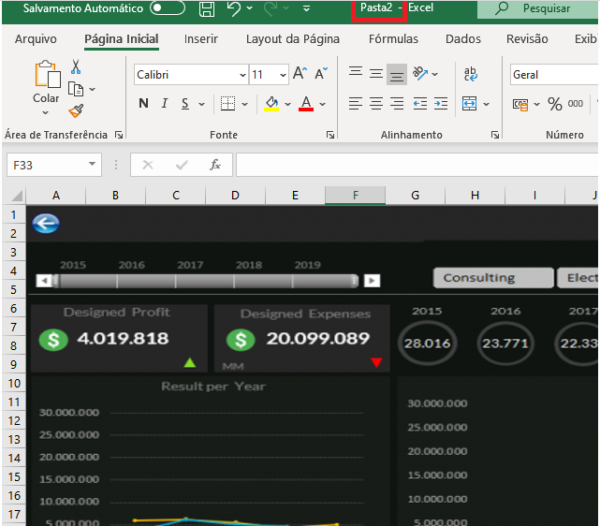Open Customize Quick Access Toolbar dropdown
600x526 pixels.
306,8
